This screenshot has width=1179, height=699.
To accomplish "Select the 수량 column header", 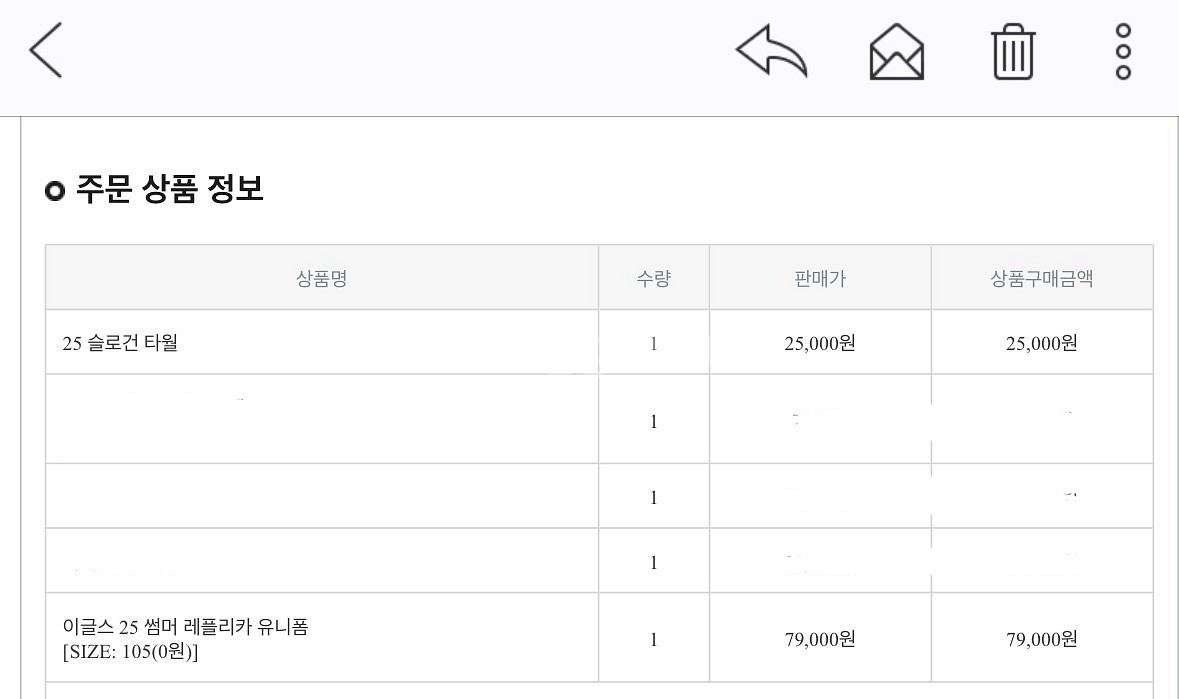I will click(653, 278).
